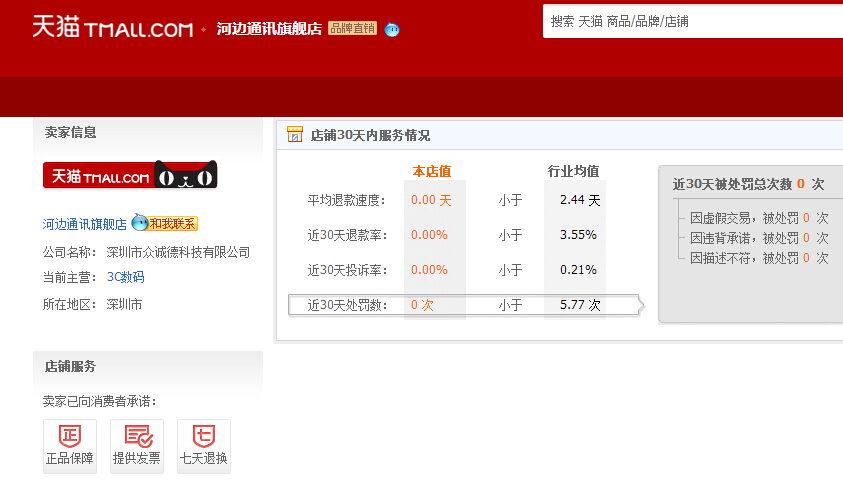Select the 卖家已向消费者承诺 text
The image size is (843, 489).
(99, 401)
